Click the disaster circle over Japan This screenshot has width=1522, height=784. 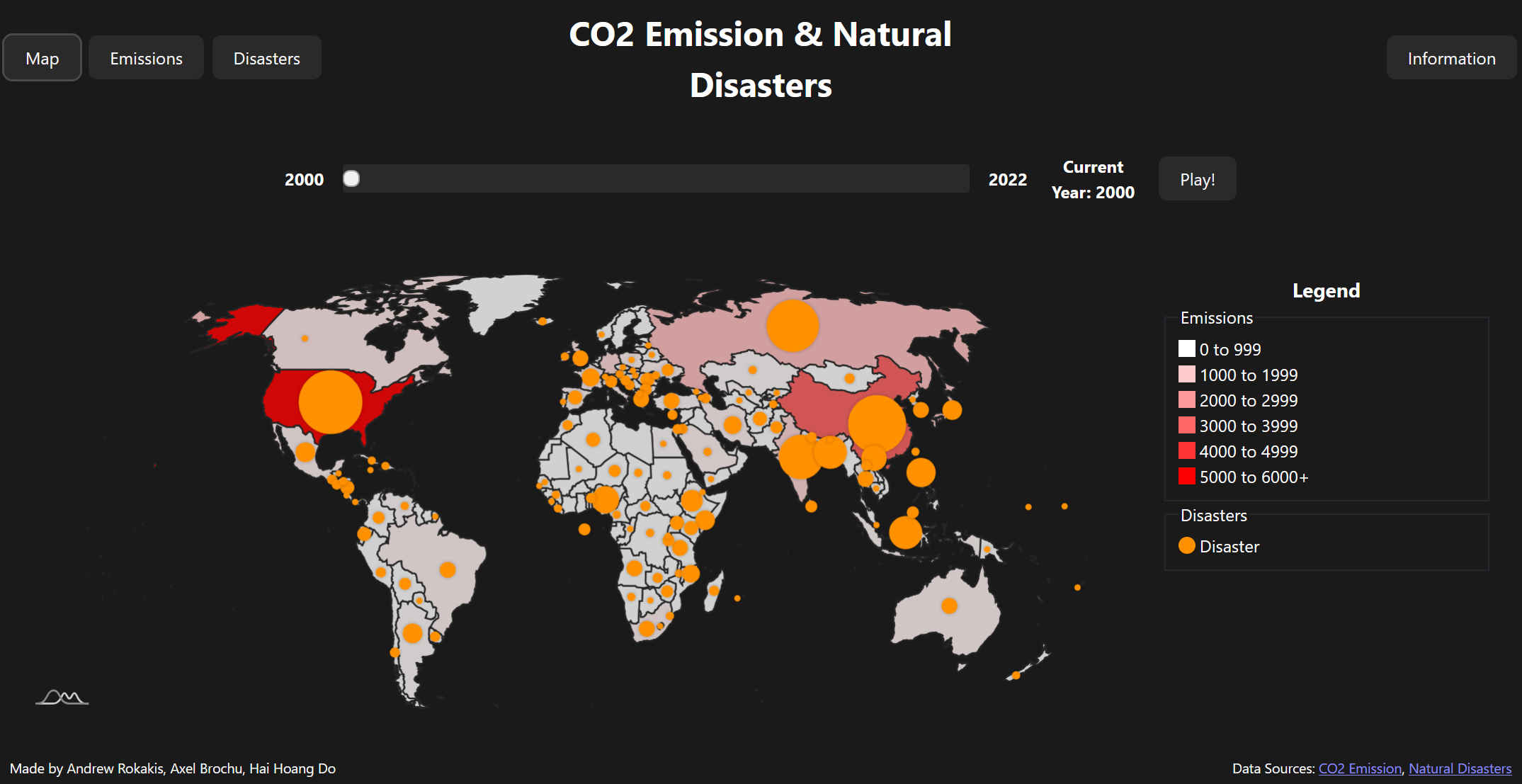tap(952, 409)
